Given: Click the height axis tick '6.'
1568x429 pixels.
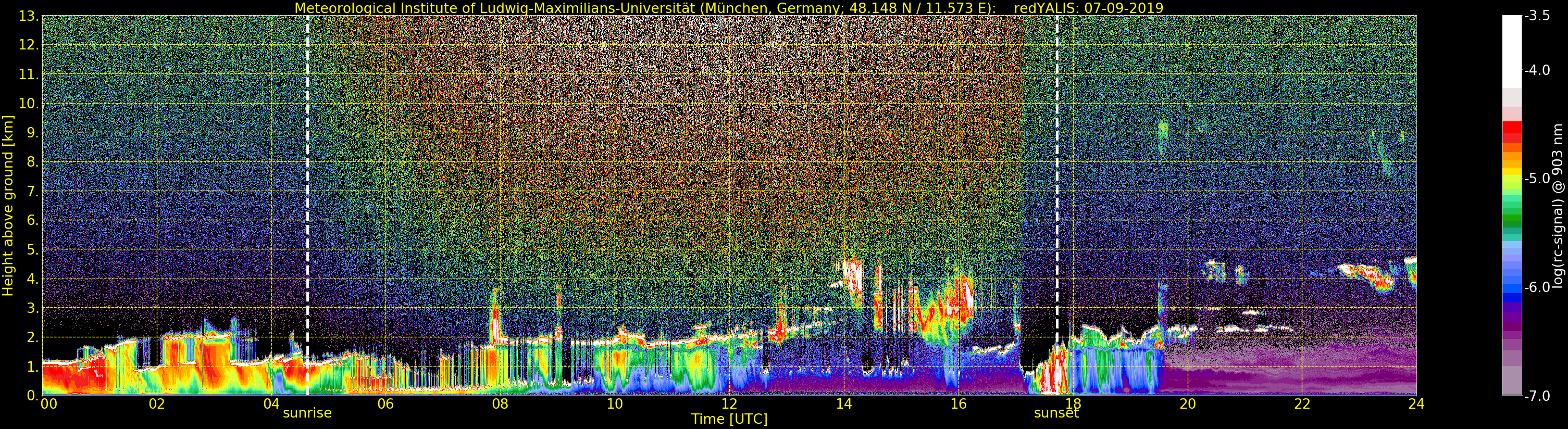Looking at the screenshot, I should 33,220.
